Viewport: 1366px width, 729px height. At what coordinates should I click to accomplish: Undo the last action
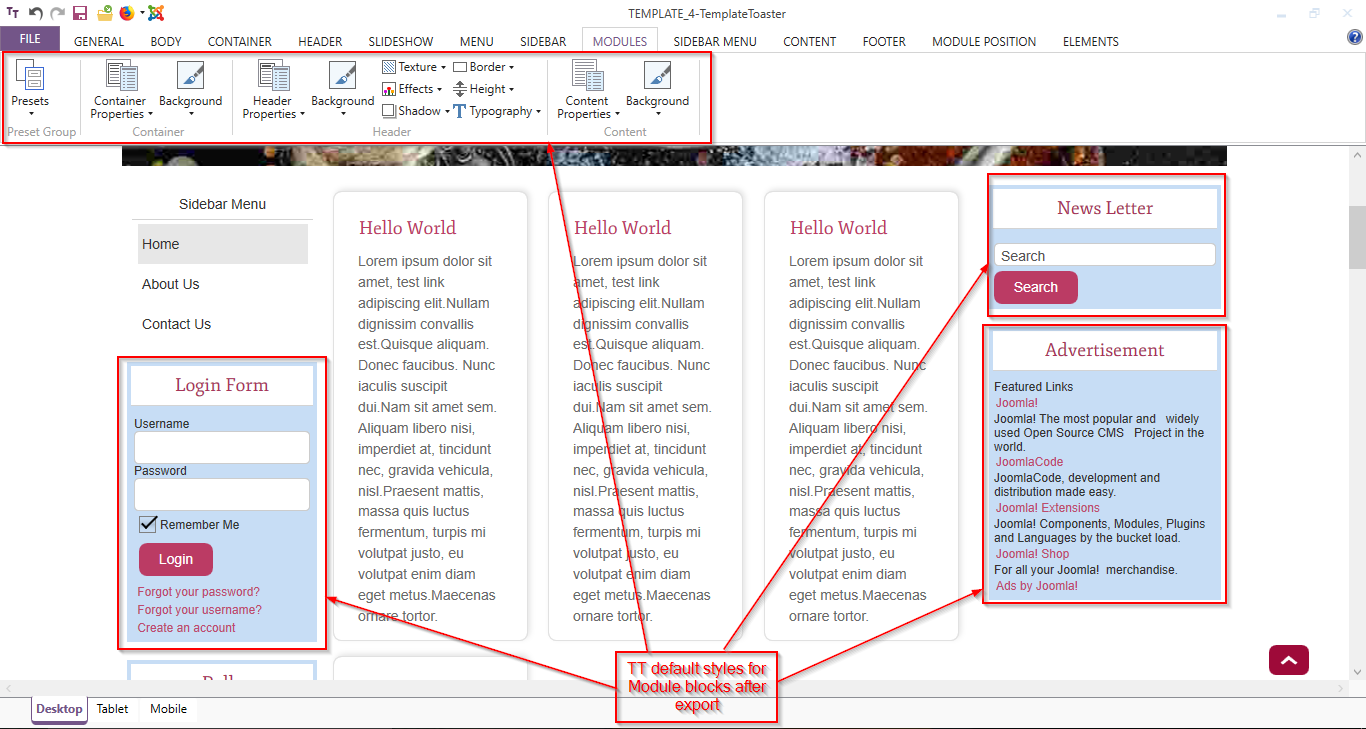pyautogui.click(x=36, y=13)
